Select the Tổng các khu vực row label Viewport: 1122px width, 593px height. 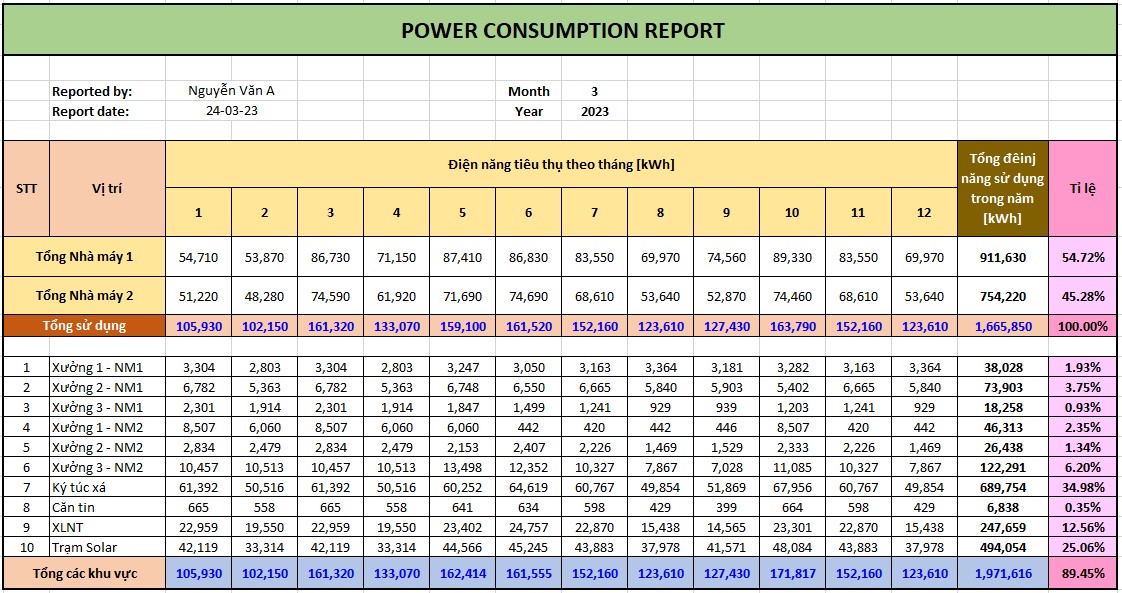point(85,573)
